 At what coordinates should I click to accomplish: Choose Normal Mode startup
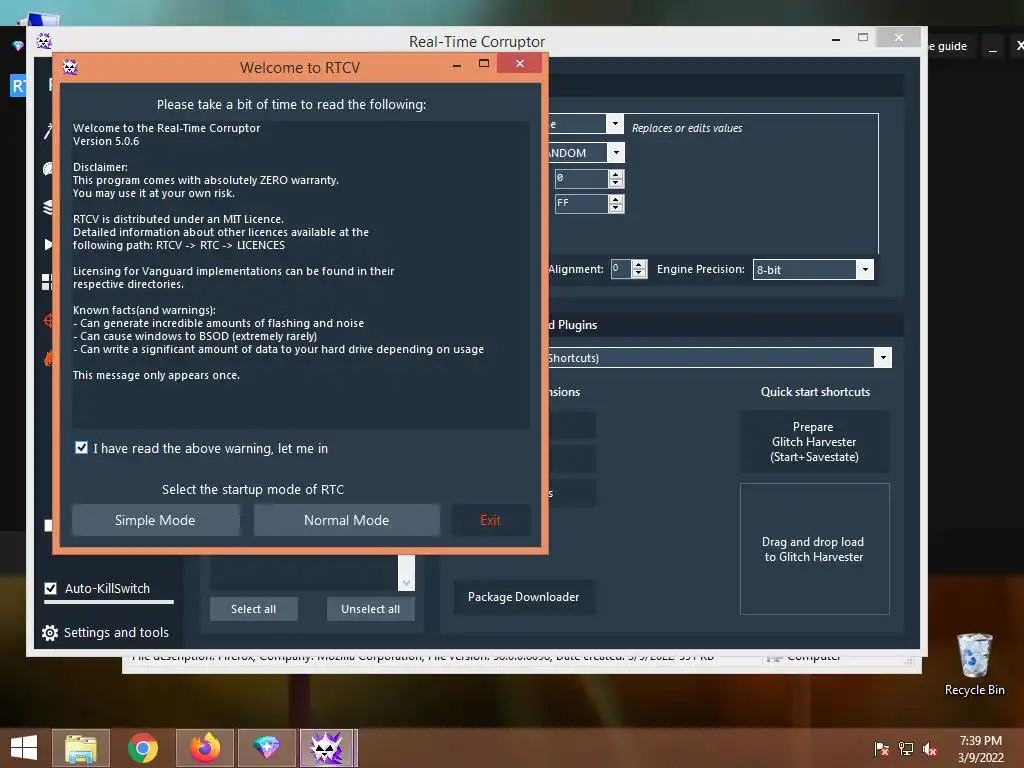point(346,520)
